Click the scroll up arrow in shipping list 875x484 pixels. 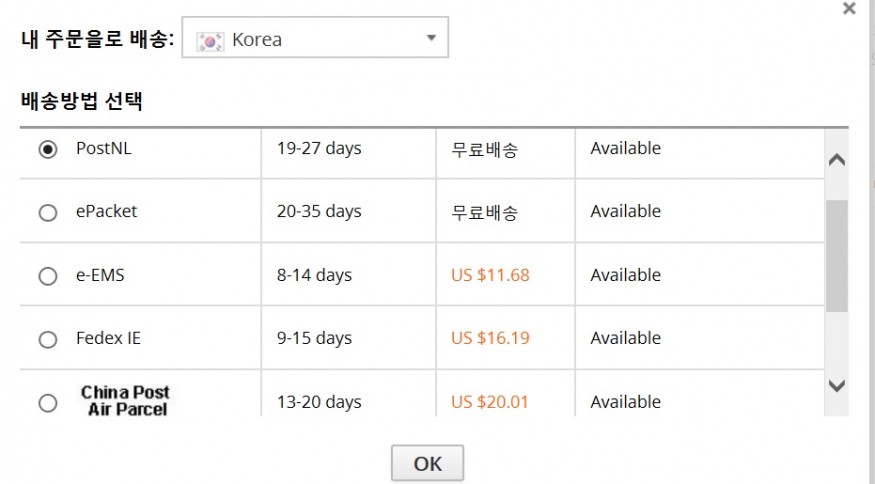tap(836, 160)
